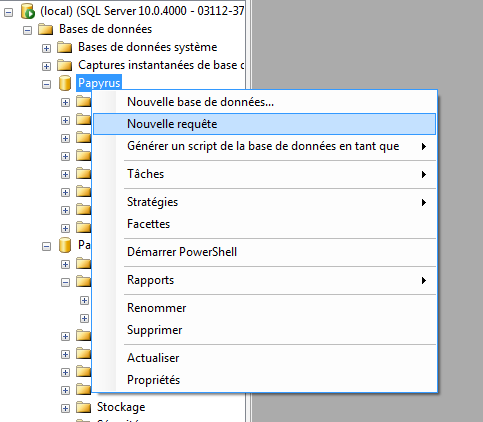Open the Stratégies submenu
This screenshot has width=483, height=422.
[264, 202]
